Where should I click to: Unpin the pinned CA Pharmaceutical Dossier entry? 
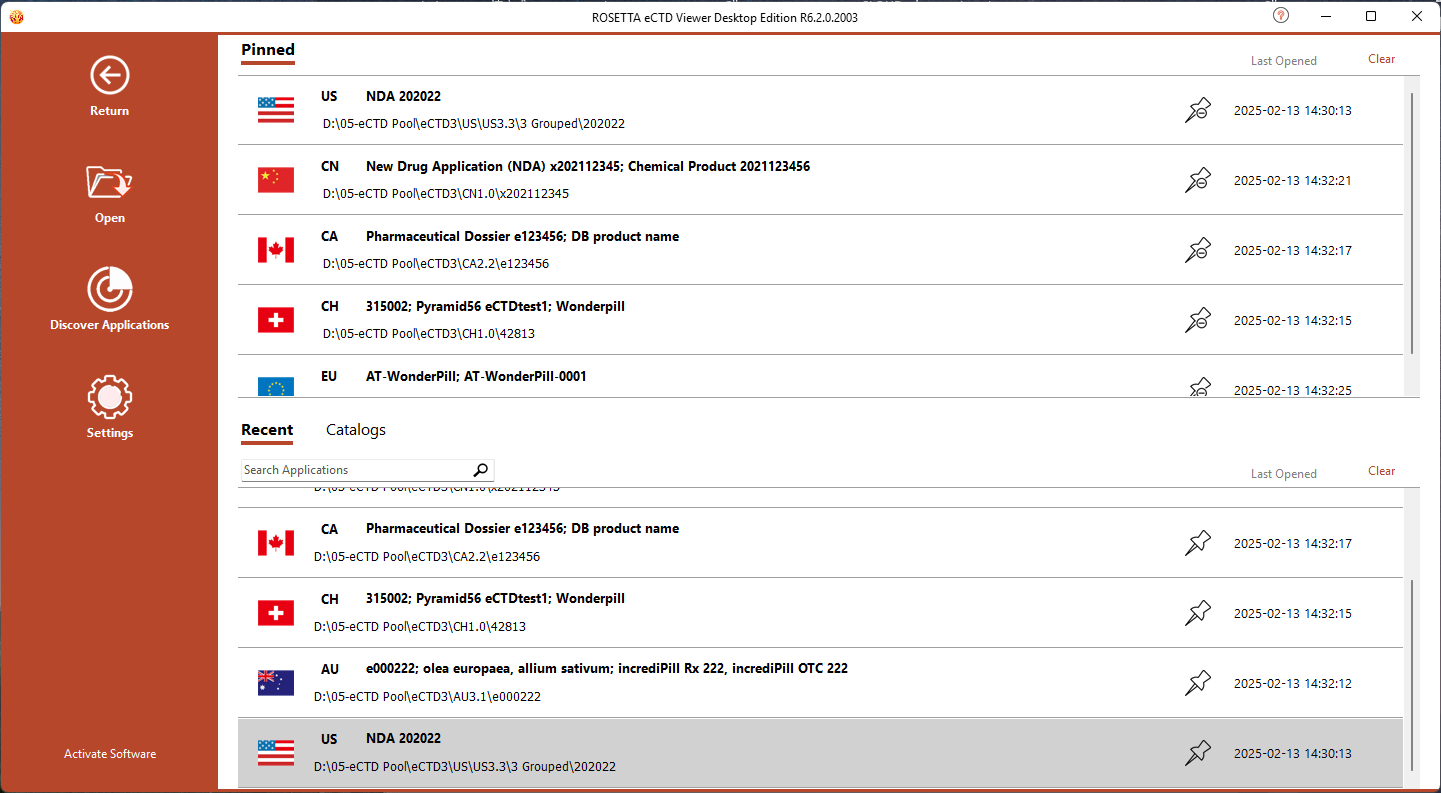click(x=1198, y=251)
